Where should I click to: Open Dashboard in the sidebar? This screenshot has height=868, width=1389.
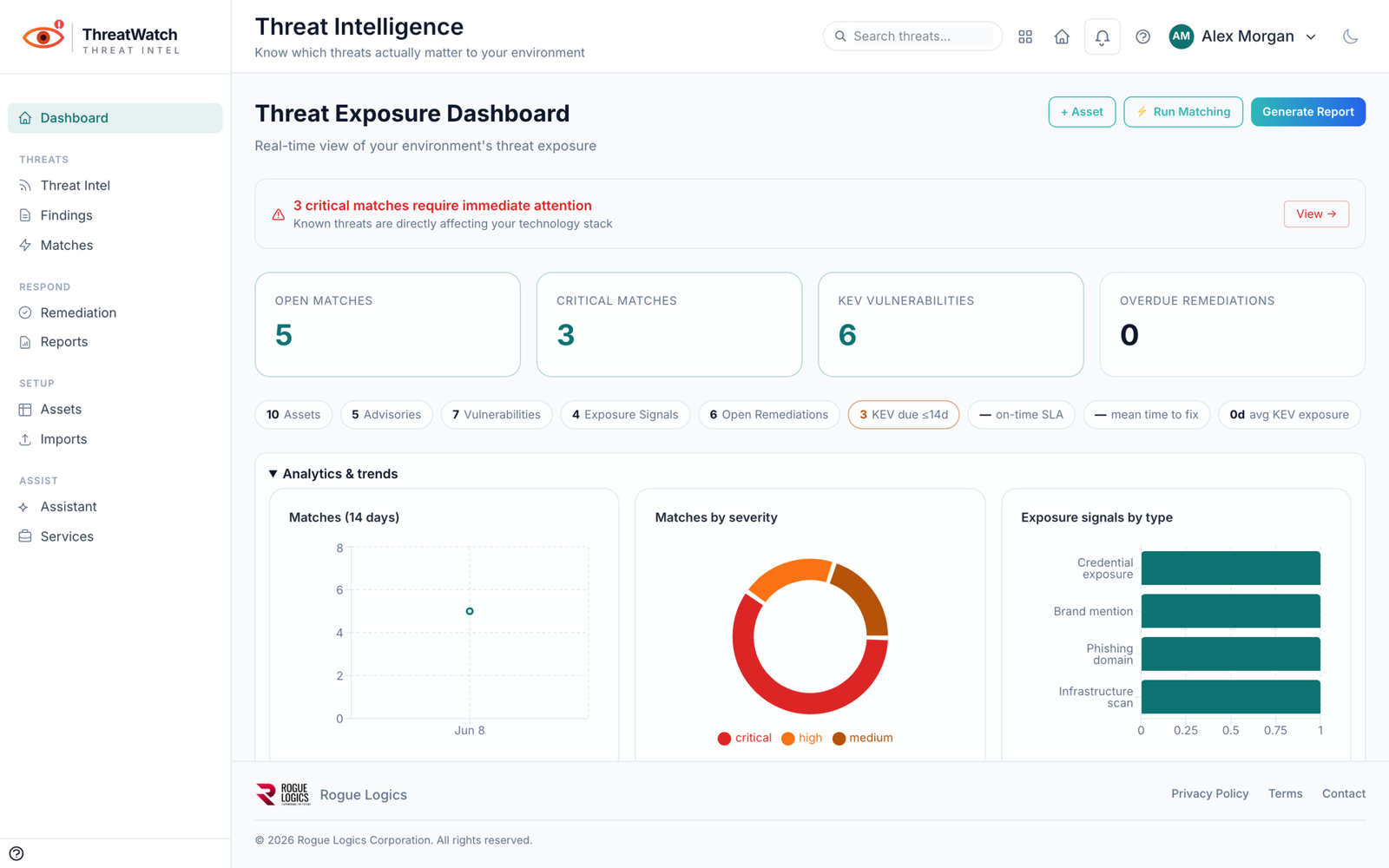coord(115,118)
